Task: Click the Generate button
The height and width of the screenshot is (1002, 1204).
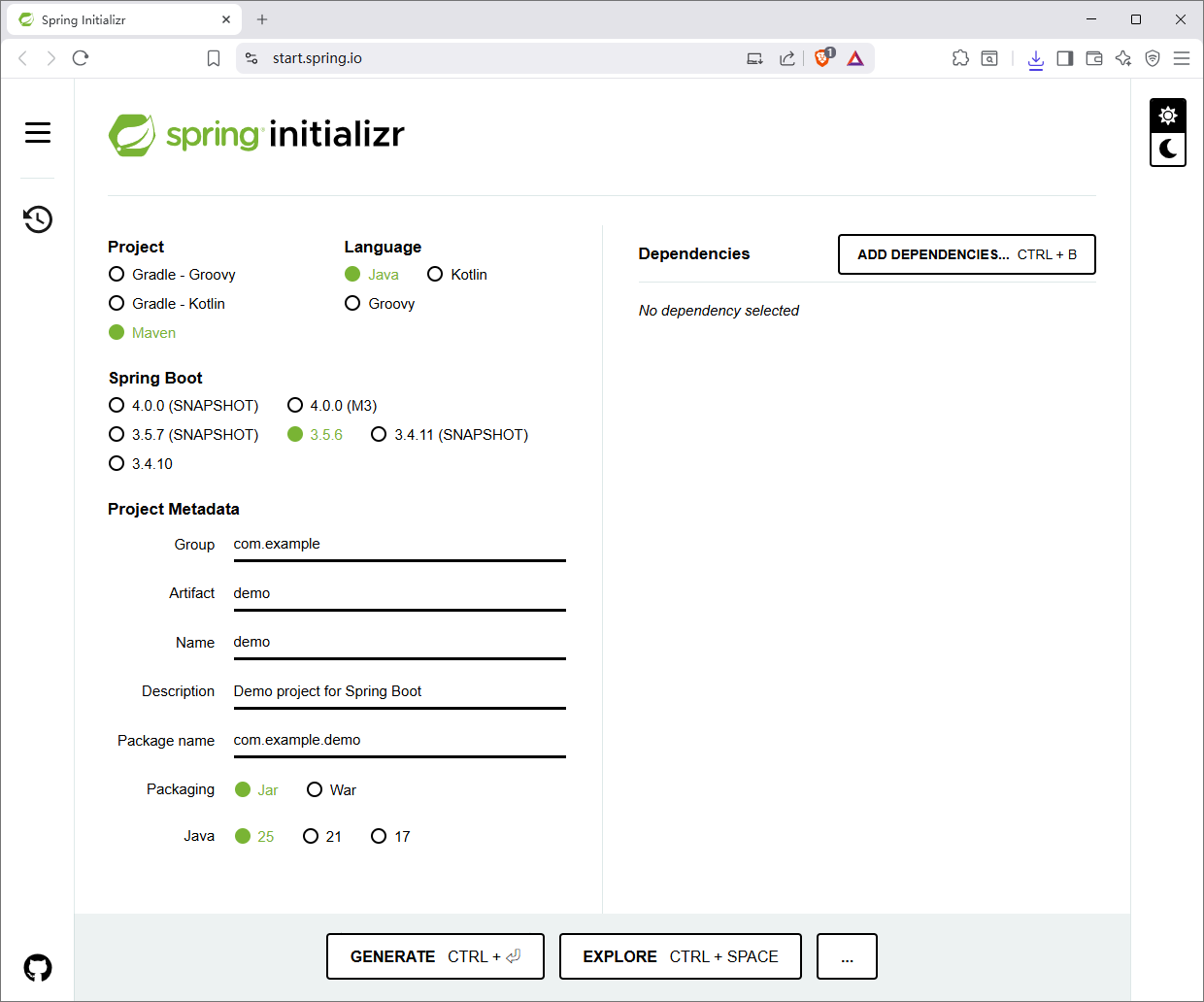Action: 435,956
